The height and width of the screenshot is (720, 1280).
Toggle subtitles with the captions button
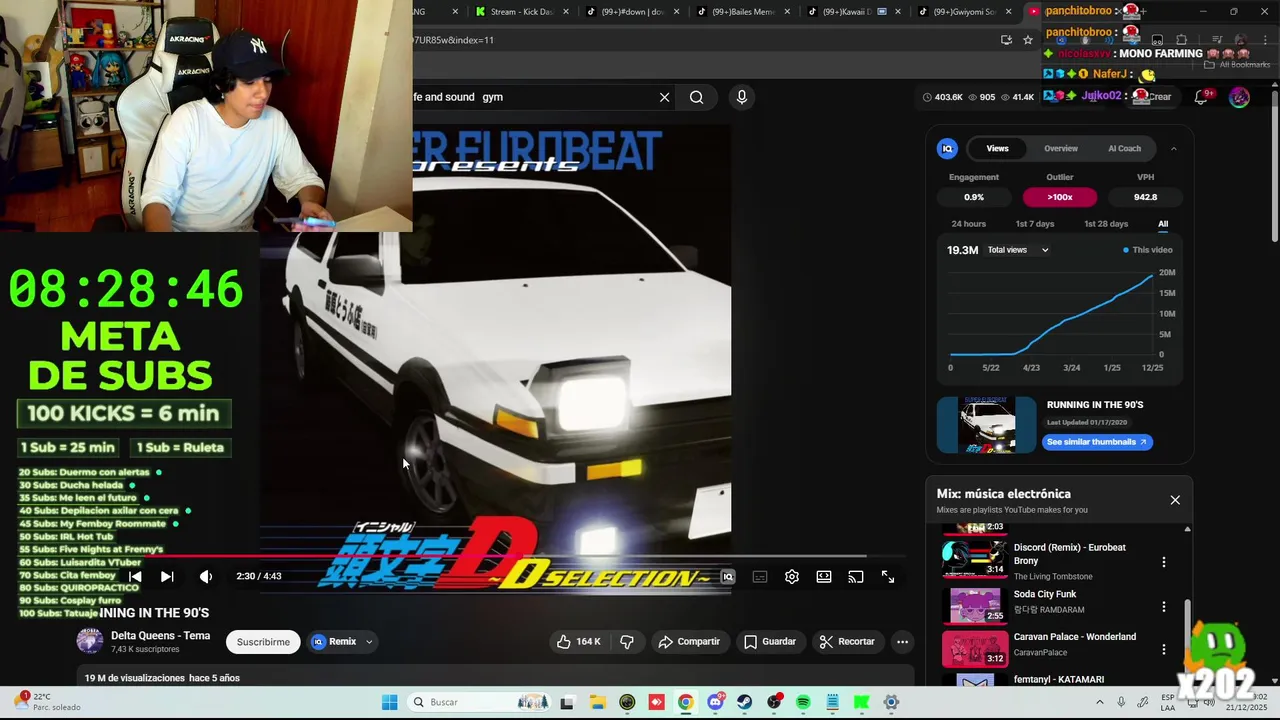tap(760, 577)
